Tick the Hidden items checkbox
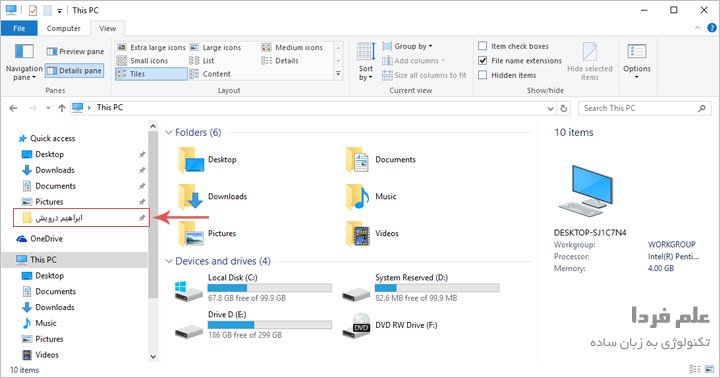Image resolution: width=720 pixels, height=378 pixels. pos(483,75)
